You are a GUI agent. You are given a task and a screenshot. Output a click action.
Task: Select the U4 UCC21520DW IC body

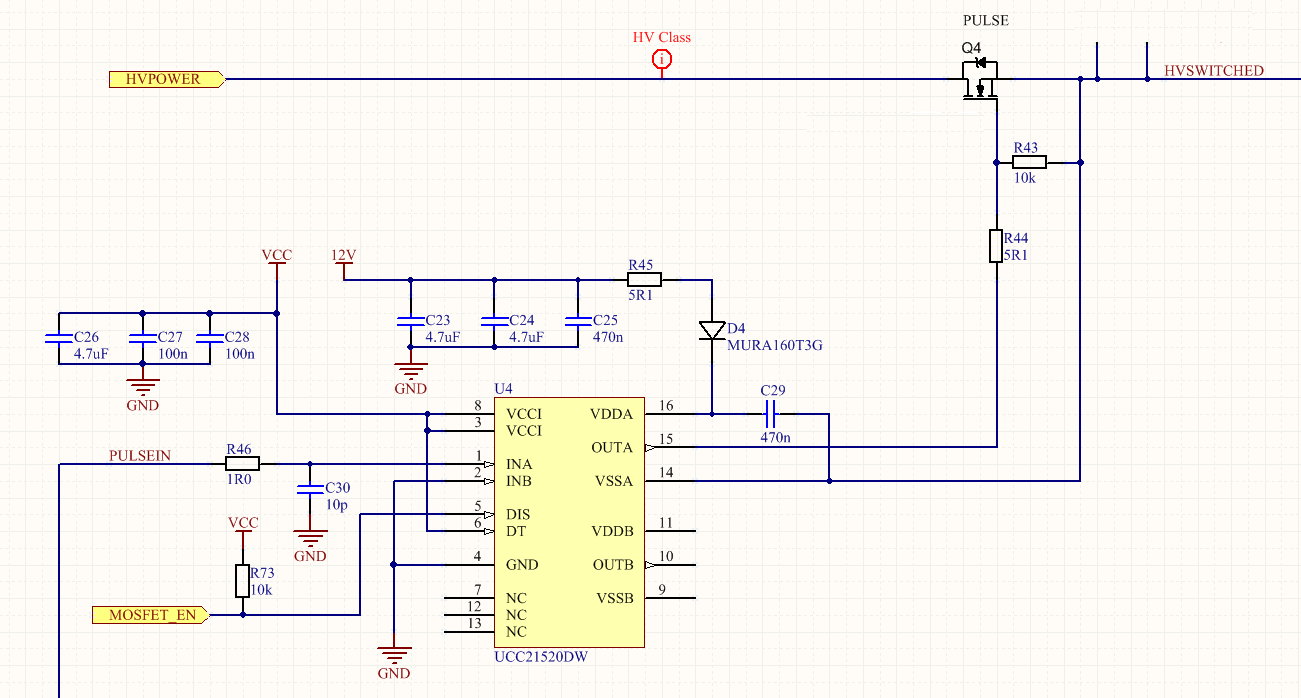pos(569,521)
